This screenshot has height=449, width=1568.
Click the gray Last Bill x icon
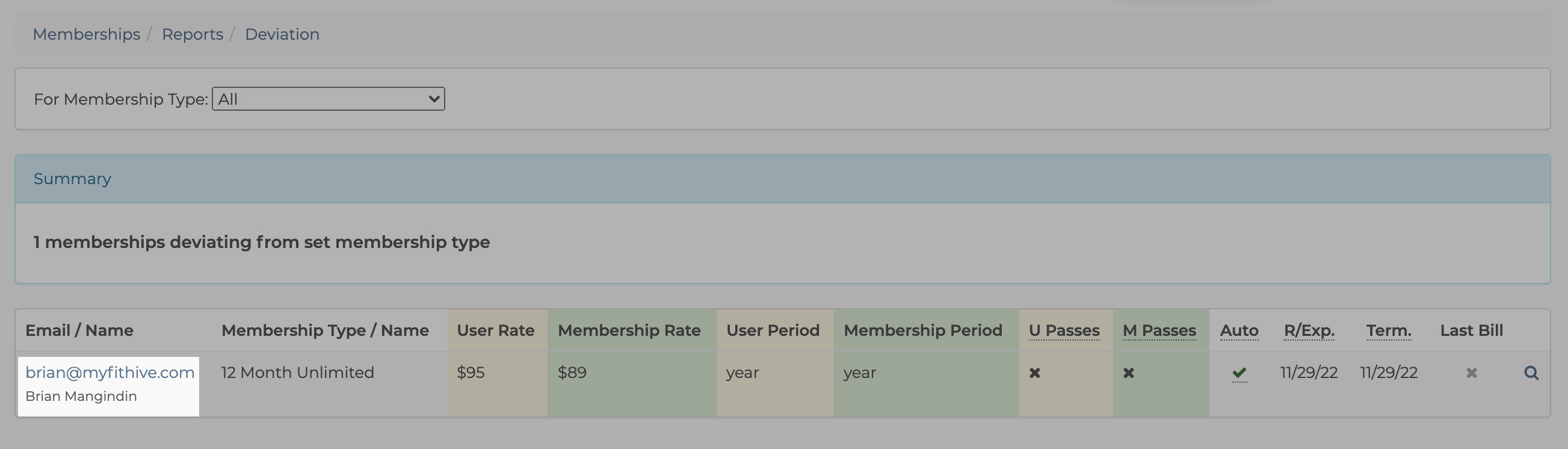tap(1471, 373)
